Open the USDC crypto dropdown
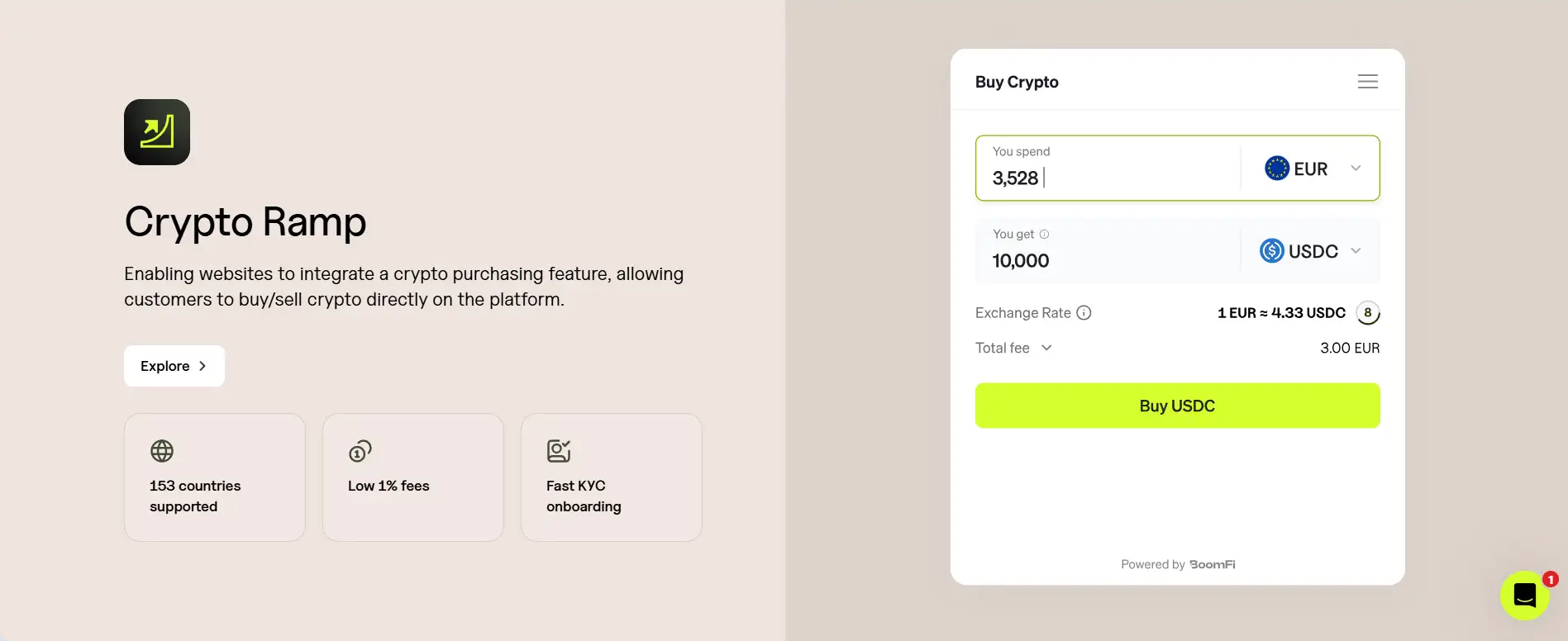Viewport: 1568px width, 641px height. (1356, 251)
